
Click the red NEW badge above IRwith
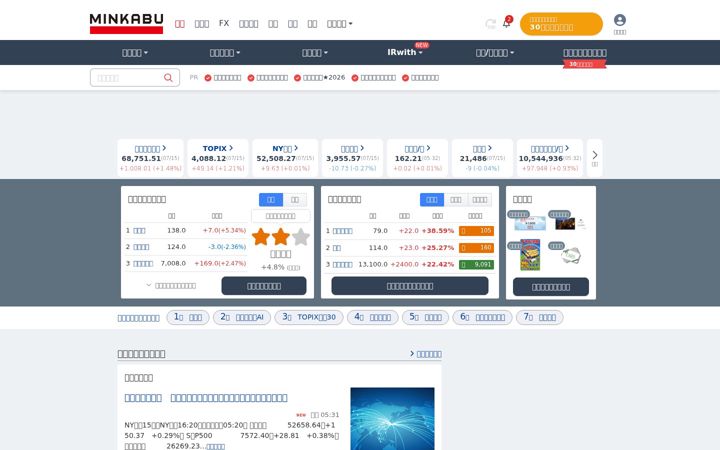point(422,45)
